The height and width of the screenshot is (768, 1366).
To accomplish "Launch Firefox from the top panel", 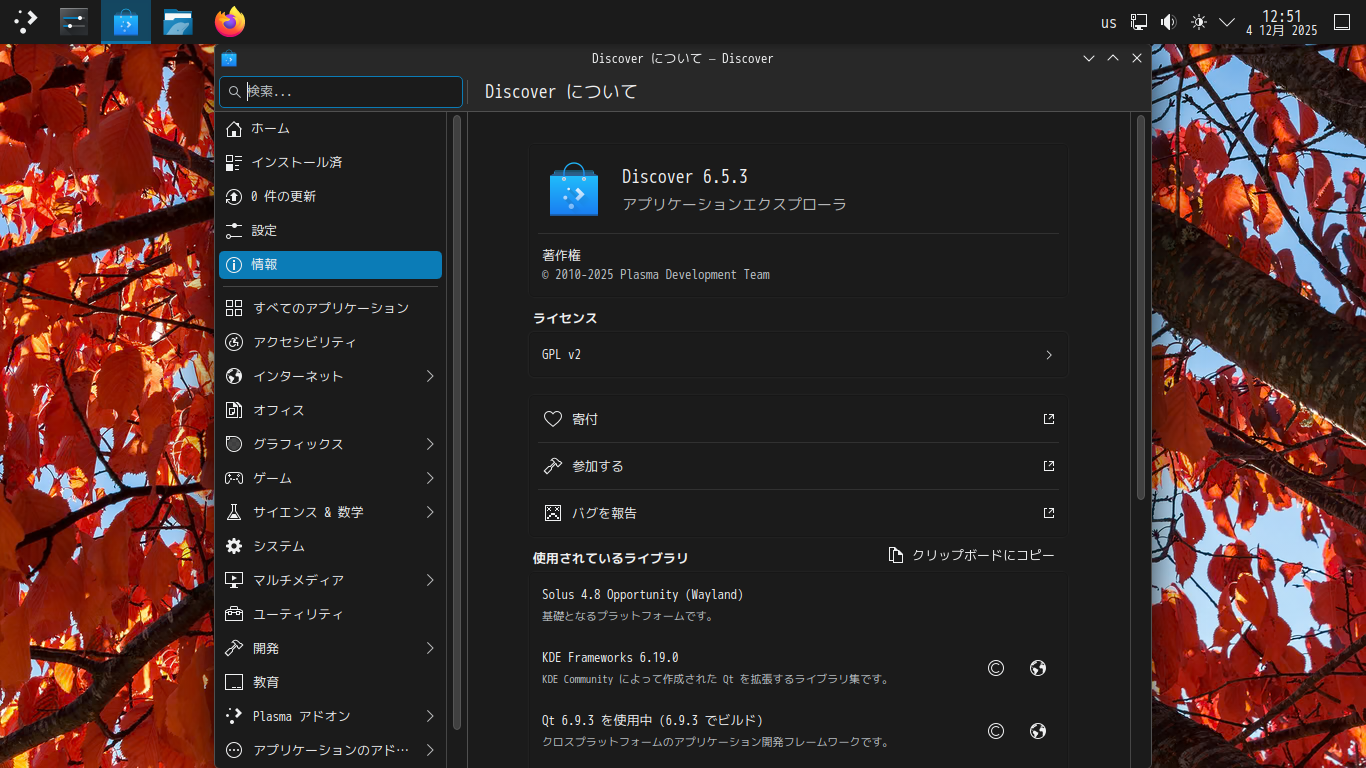I will point(230,21).
